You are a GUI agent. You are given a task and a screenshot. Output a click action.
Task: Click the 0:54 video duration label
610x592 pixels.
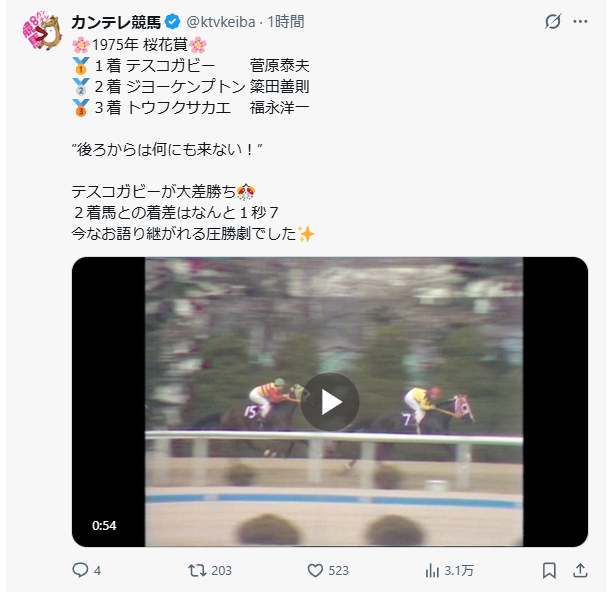tap(104, 525)
